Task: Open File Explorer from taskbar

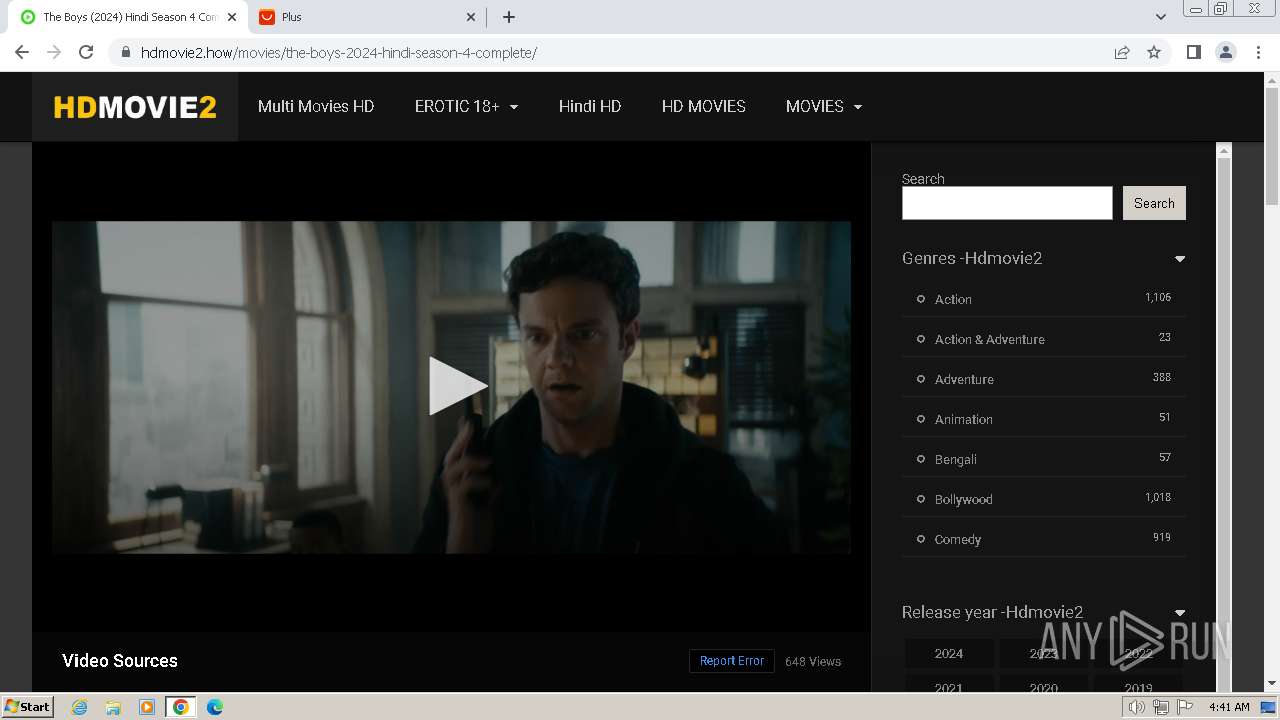Action: 113,707
